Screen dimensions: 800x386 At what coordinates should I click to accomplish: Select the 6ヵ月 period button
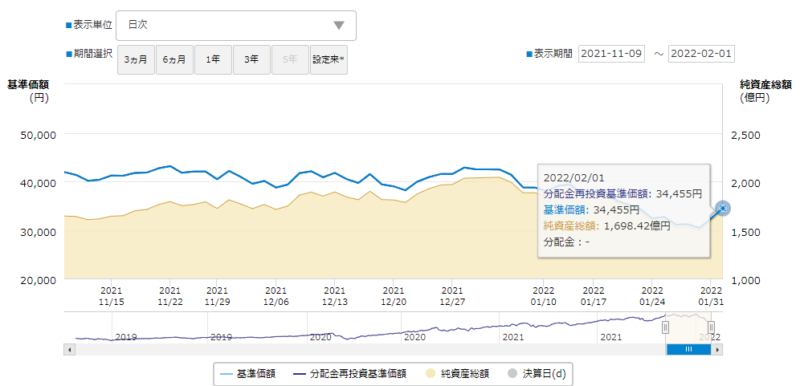pos(174,60)
